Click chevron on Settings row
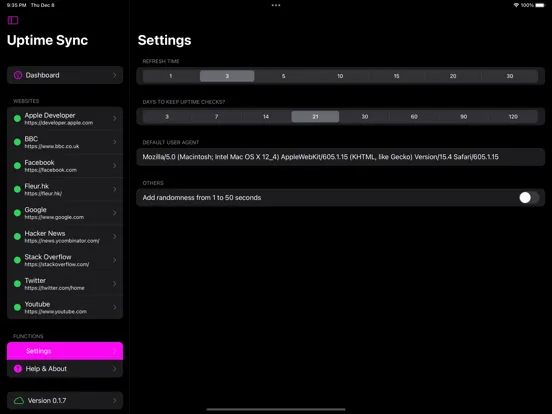 coord(114,351)
